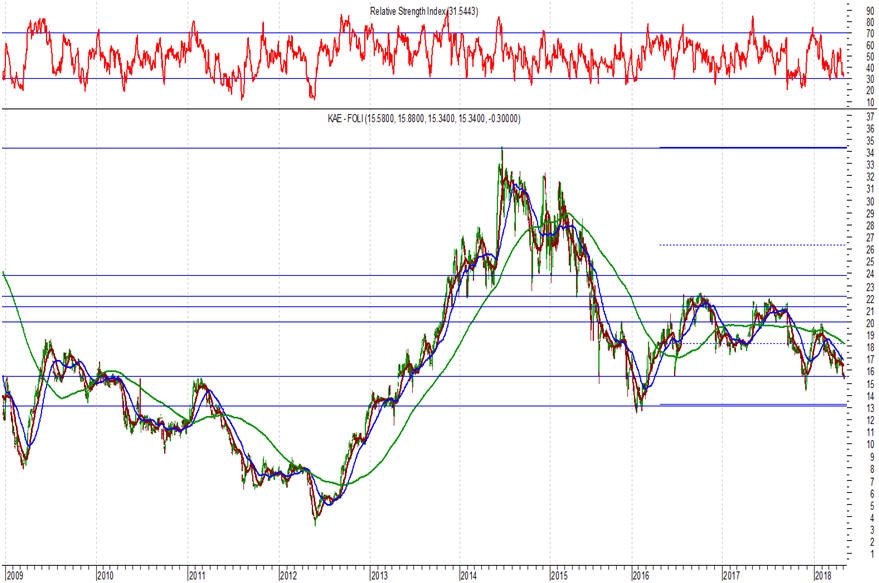The height and width of the screenshot is (583, 879).
Task: Click the 25 value on price scale
Action: tap(870, 262)
